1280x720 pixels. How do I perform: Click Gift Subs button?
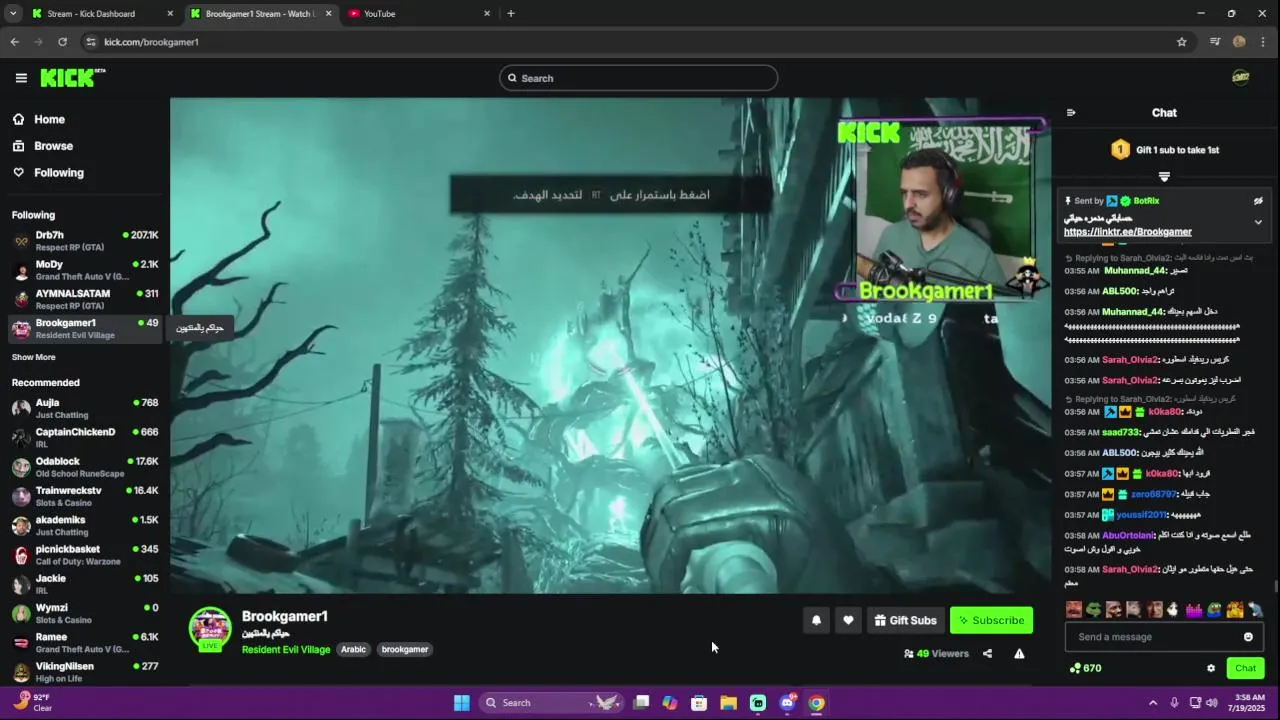point(905,620)
